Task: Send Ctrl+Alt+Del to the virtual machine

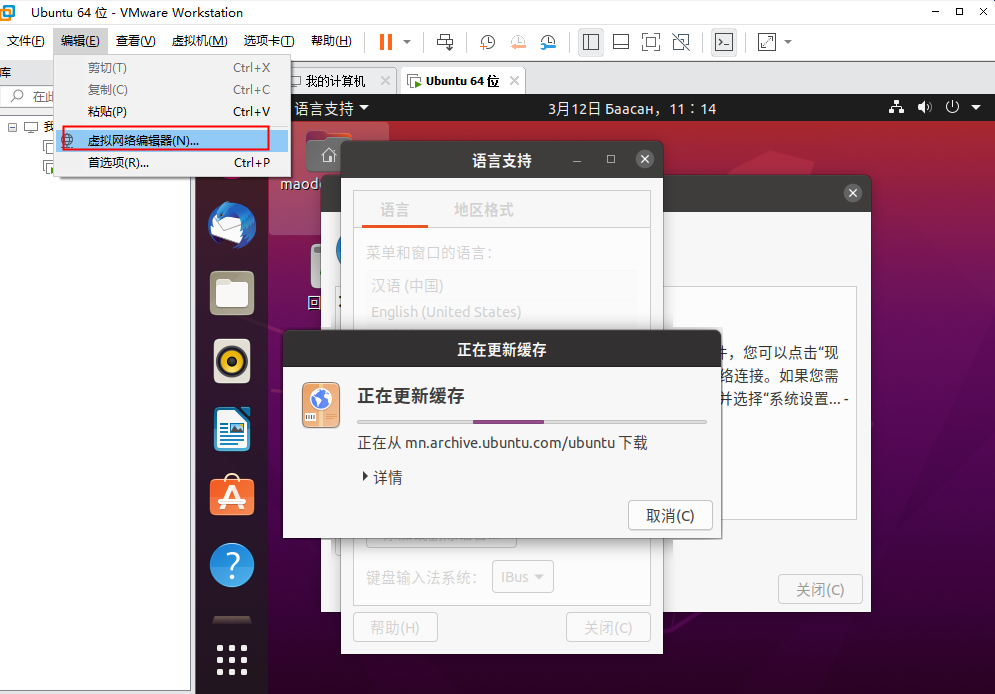Action: pos(445,42)
